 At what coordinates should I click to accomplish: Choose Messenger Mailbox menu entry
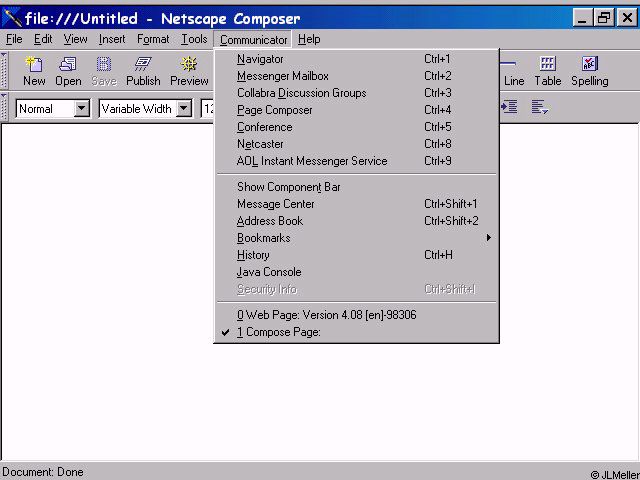(356, 76)
